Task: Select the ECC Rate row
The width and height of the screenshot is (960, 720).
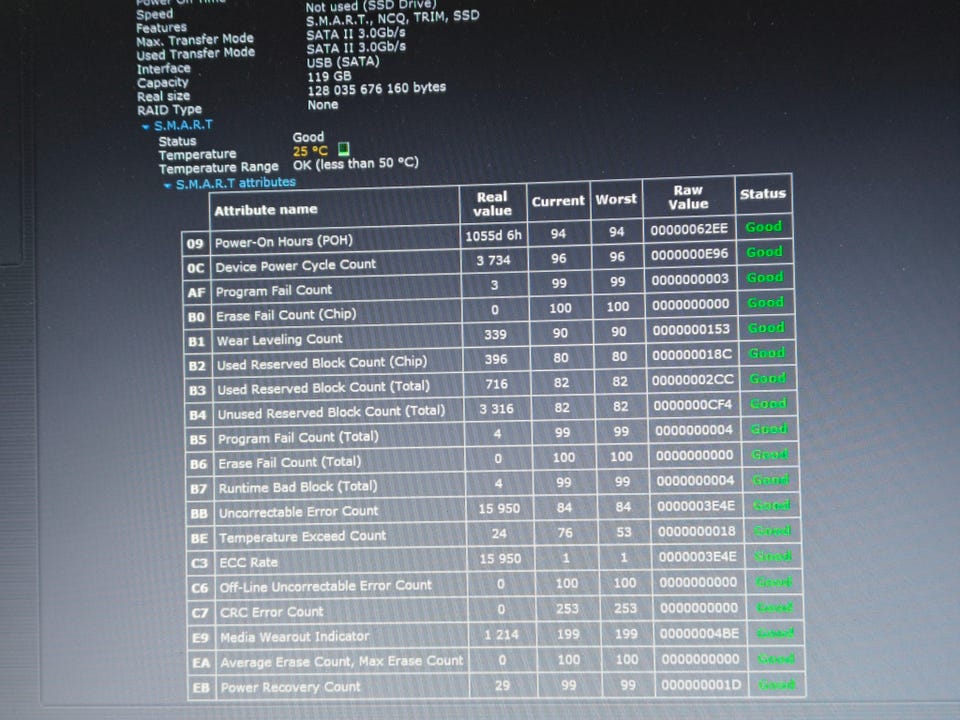Action: pos(495,560)
